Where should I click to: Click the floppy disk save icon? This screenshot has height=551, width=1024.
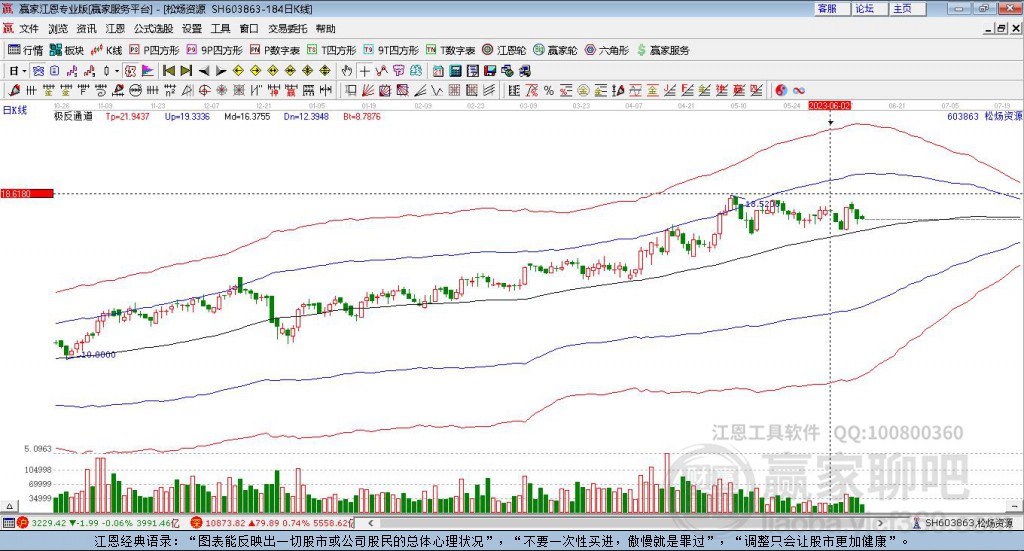[490, 71]
